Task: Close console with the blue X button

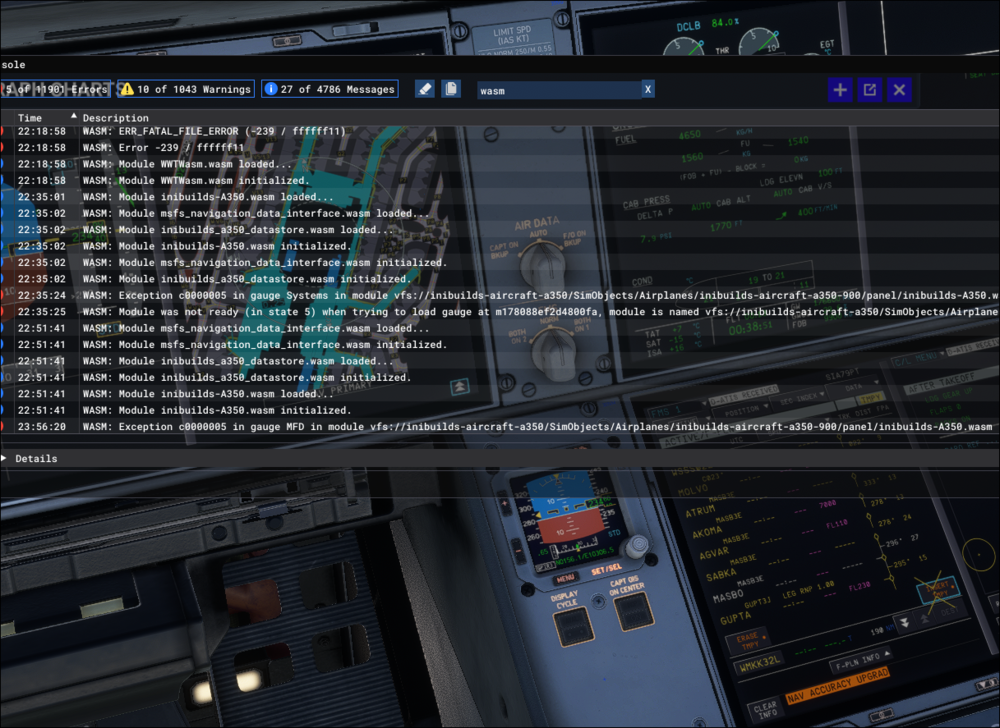Action: click(x=900, y=90)
